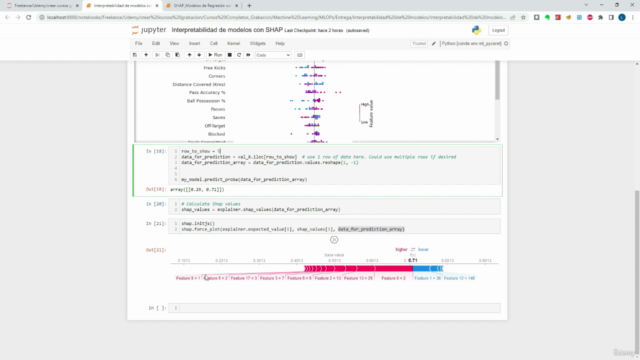
Task: Open the Chrome profile avatar
Action: pos(622,18)
